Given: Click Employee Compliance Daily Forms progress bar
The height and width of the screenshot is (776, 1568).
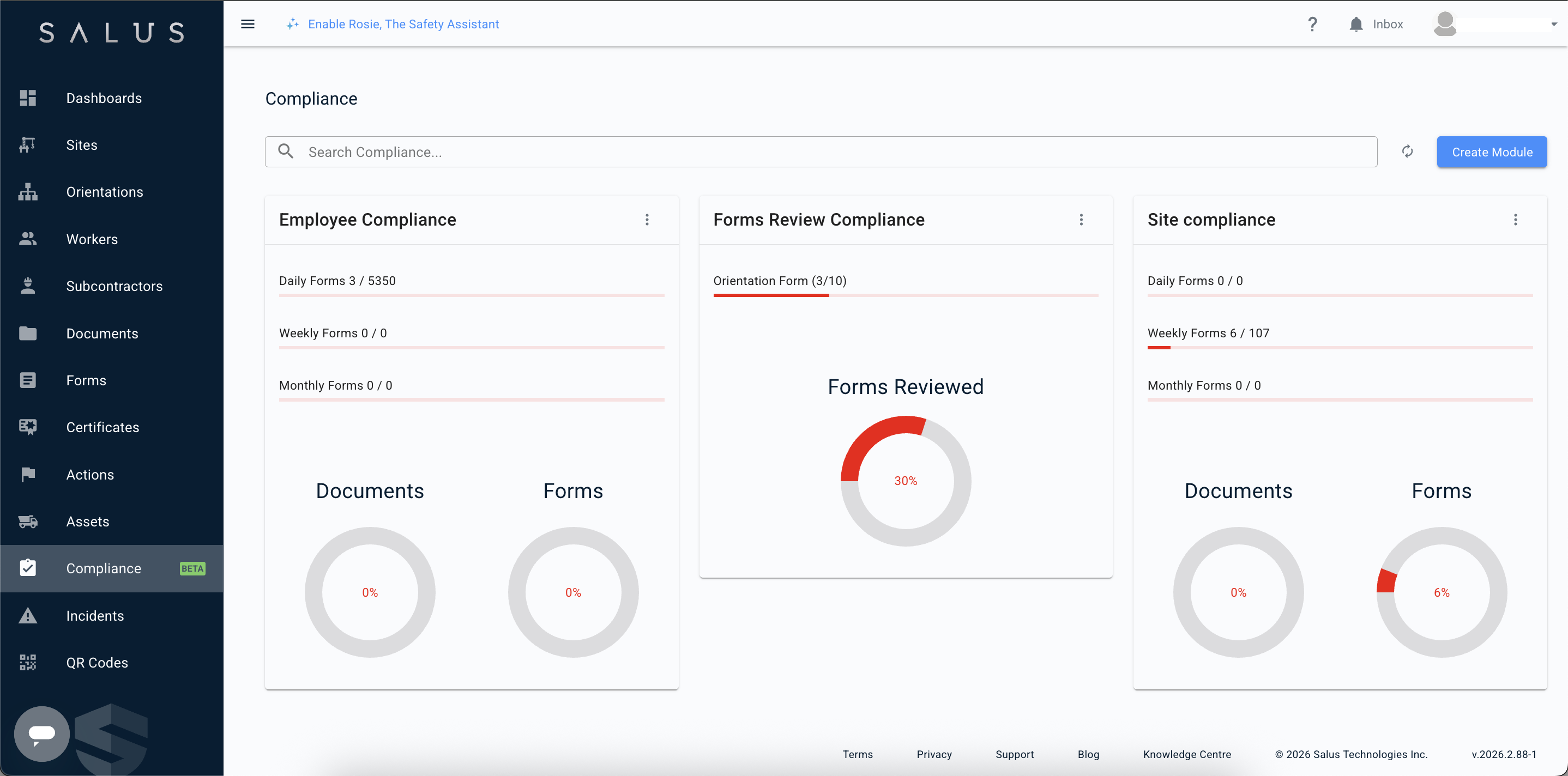Looking at the screenshot, I should pos(472,295).
